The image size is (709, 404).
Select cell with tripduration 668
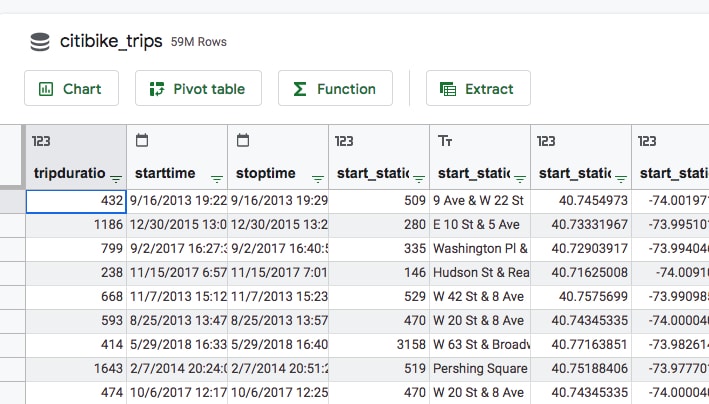(x=76, y=297)
